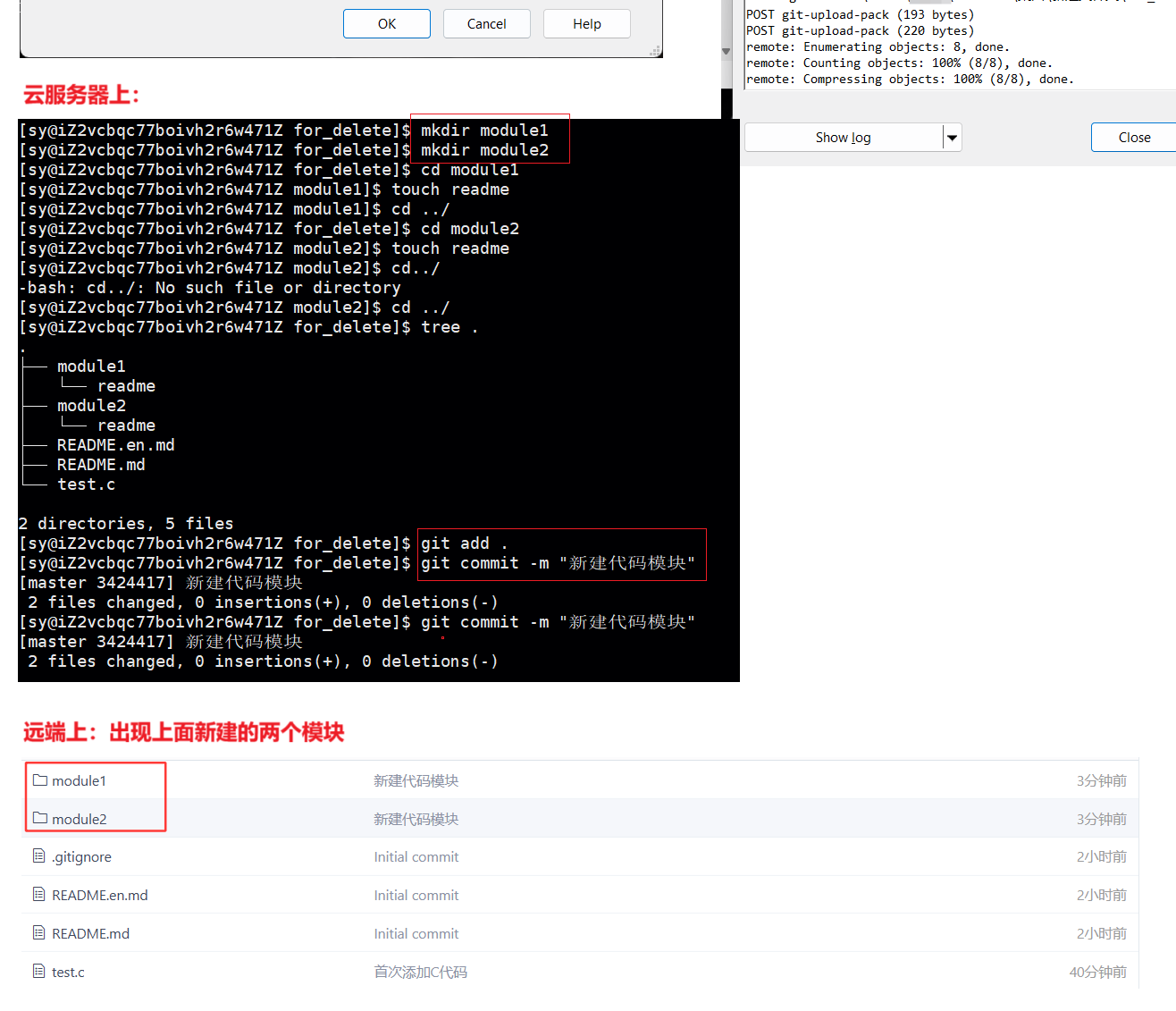The image size is (1176, 1011).
Task: Click the 'No such file or directory' error line
Action: pos(209,288)
